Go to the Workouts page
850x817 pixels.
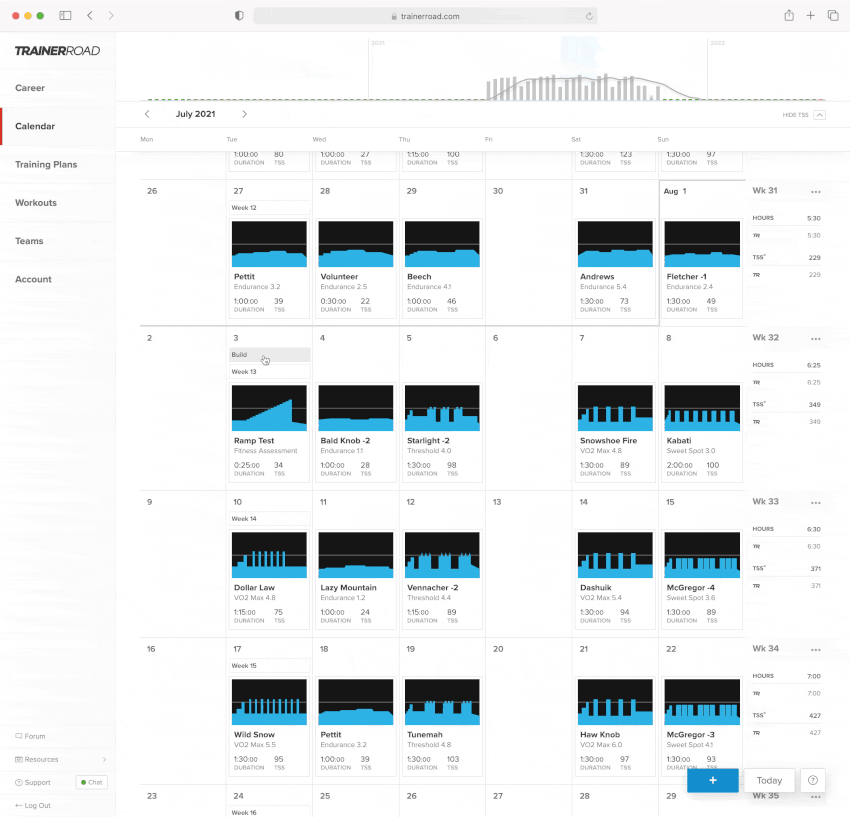click(x=36, y=203)
